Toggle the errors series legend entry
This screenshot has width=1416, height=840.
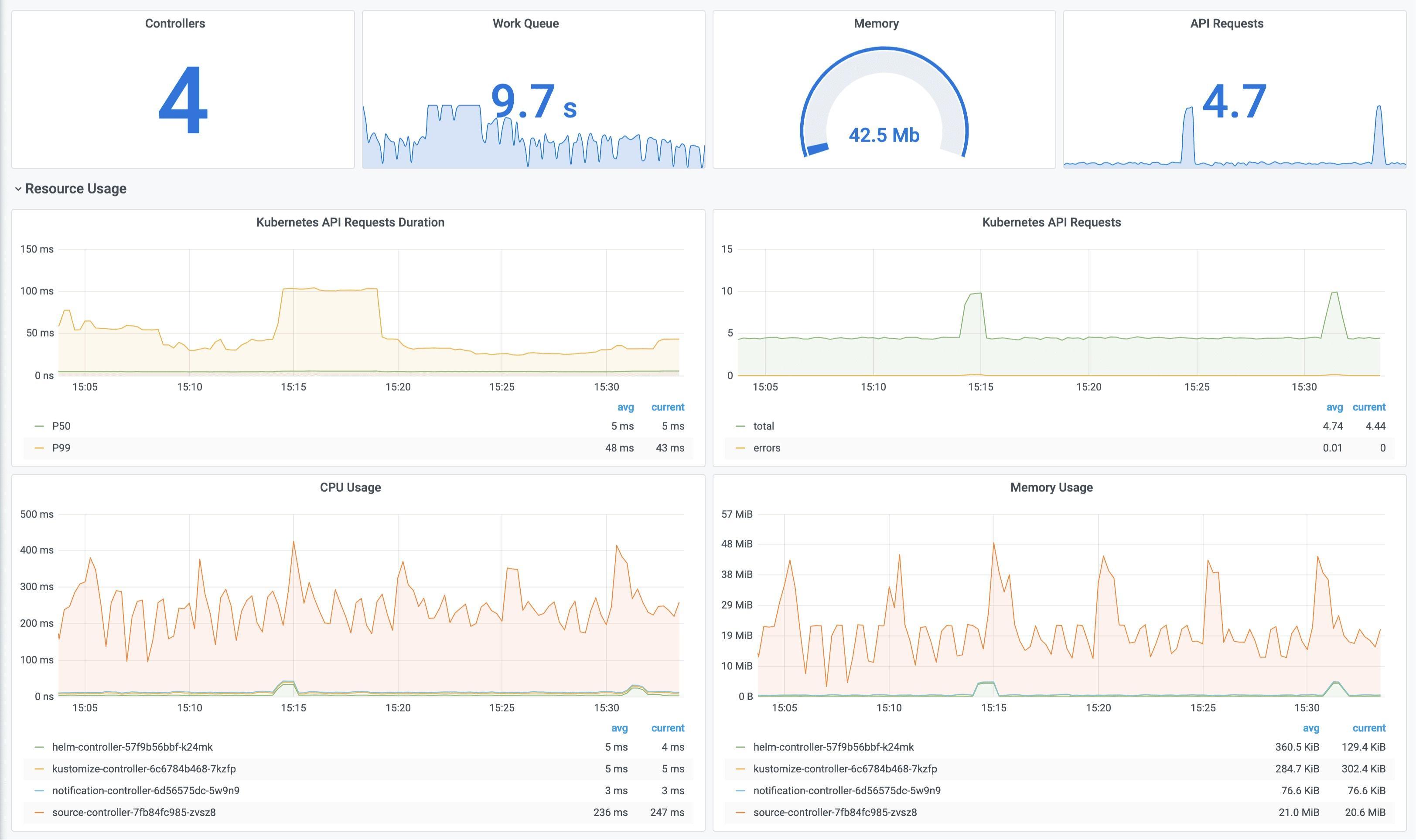[766, 448]
